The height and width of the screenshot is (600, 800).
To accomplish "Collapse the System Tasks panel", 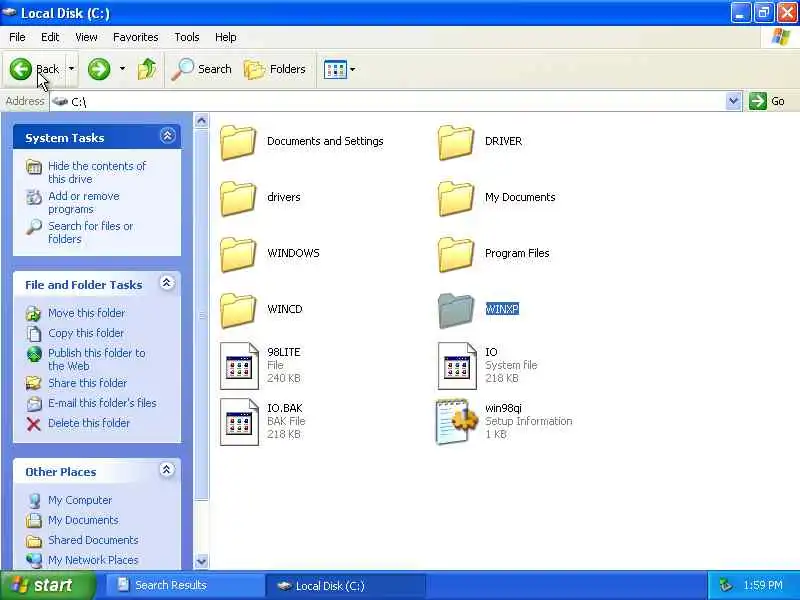I will pos(167,136).
